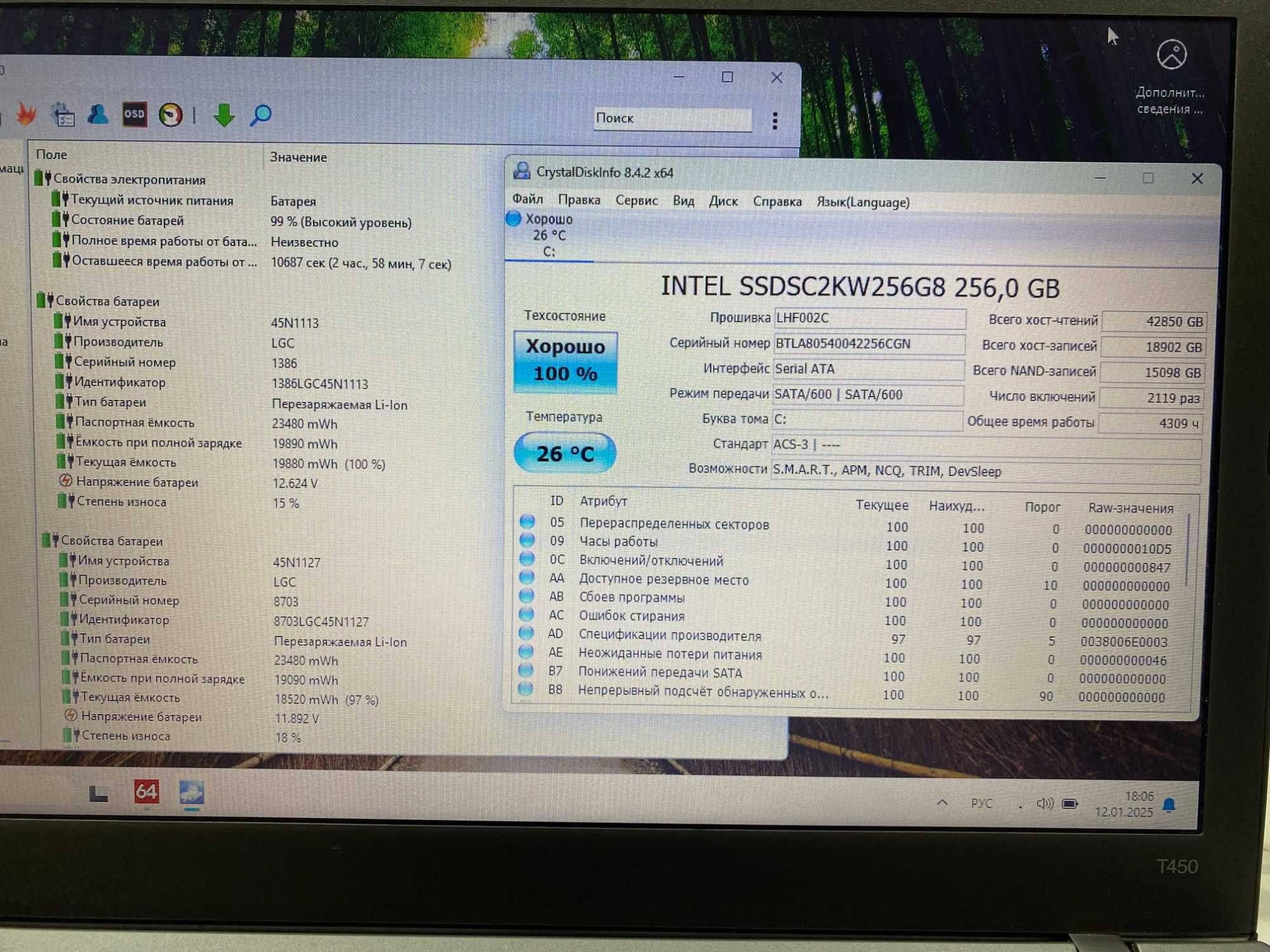Open the Правка menu
The image size is (1270, 952).
click(x=578, y=199)
